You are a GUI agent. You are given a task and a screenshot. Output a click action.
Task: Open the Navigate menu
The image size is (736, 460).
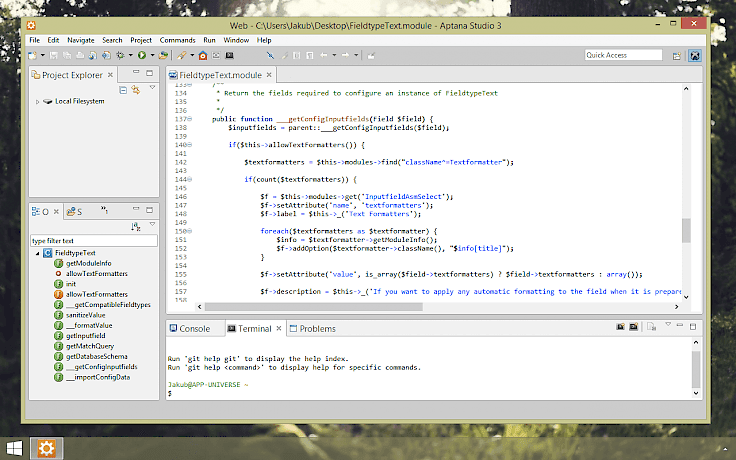point(79,40)
